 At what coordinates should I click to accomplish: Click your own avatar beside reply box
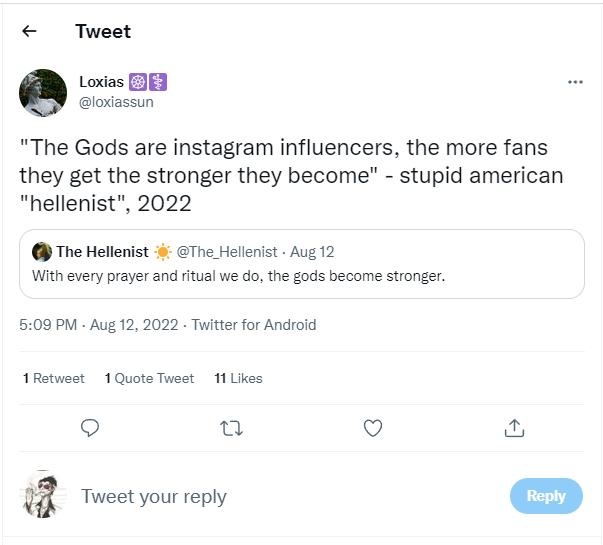coord(42,495)
